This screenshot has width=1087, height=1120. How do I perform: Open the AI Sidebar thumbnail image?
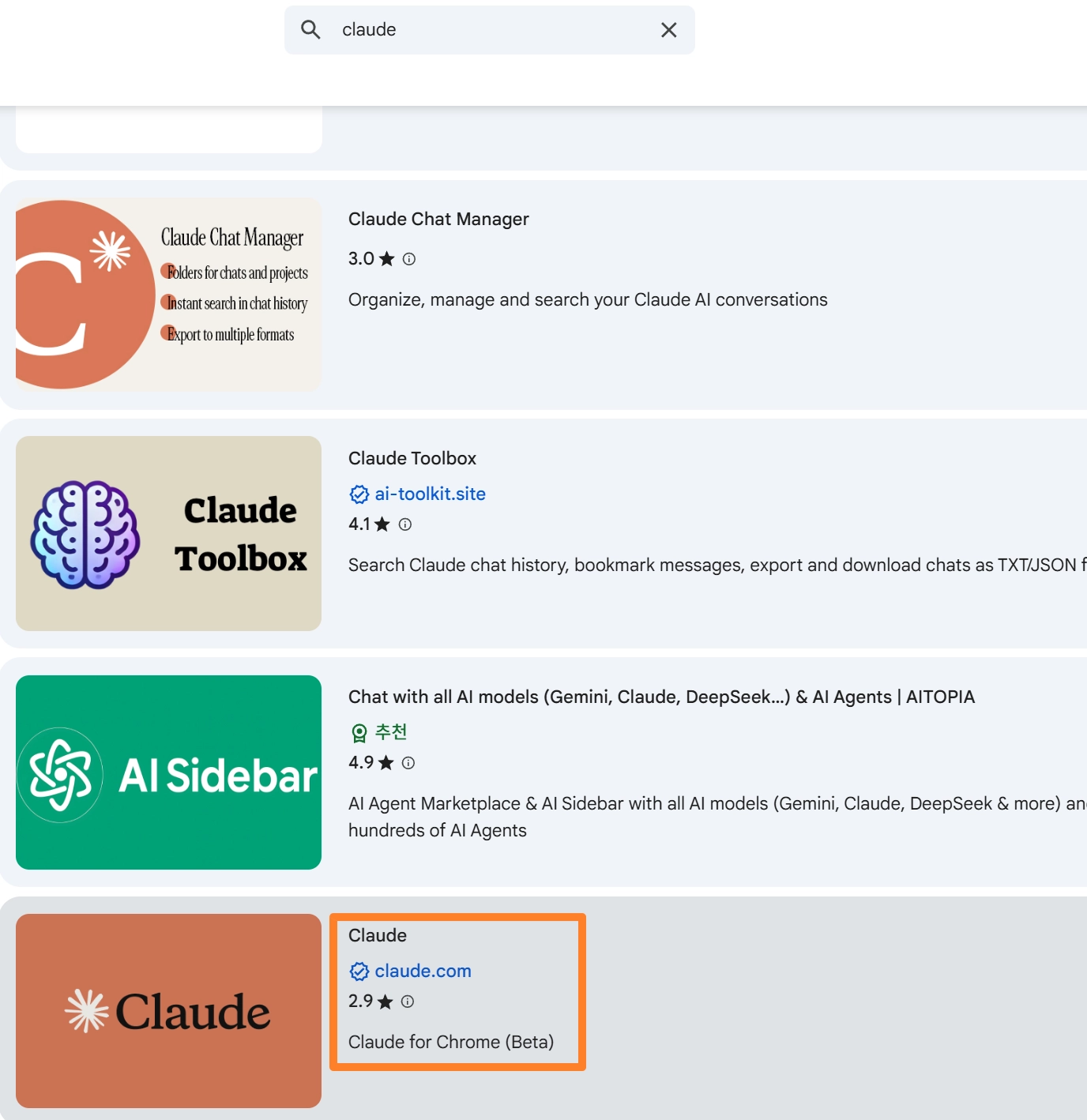pyautogui.click(x=168, y=772)
